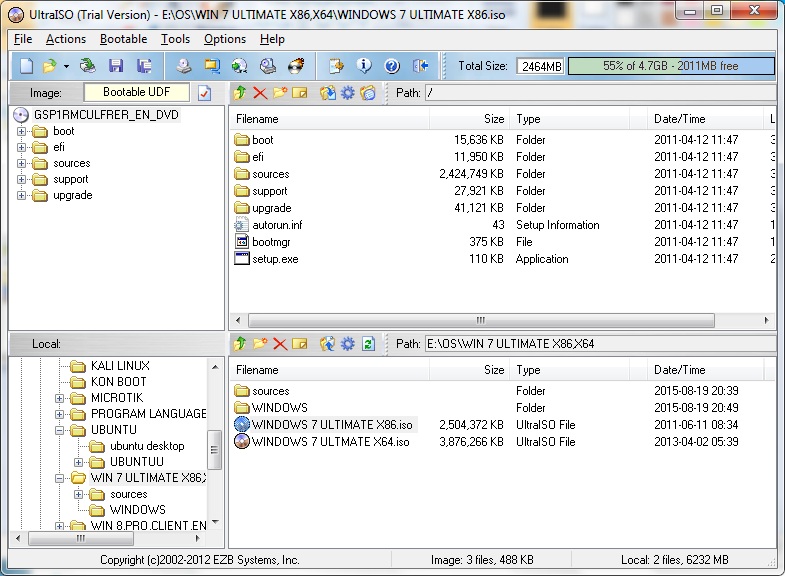Click the image Path input field

[x=600, y=93]
